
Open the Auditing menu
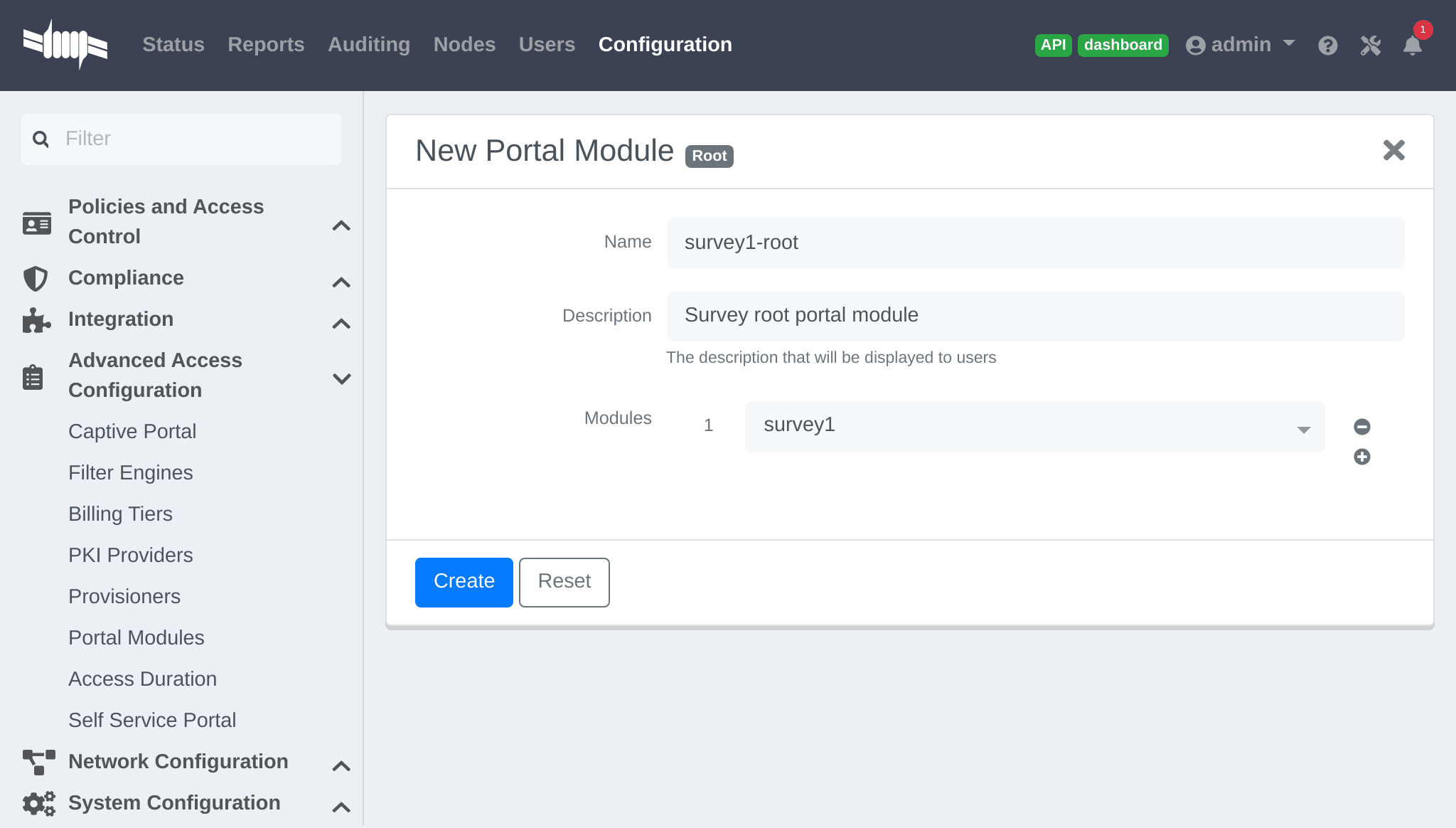click(x=369, y=44)
